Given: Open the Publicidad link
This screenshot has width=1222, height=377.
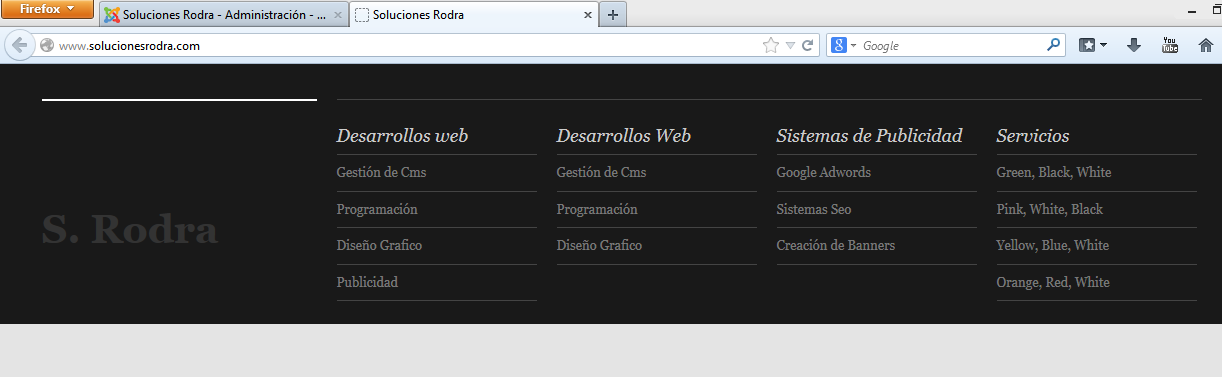Looking at the screenshot, I should pyautogui.click(x=367, y=282).
